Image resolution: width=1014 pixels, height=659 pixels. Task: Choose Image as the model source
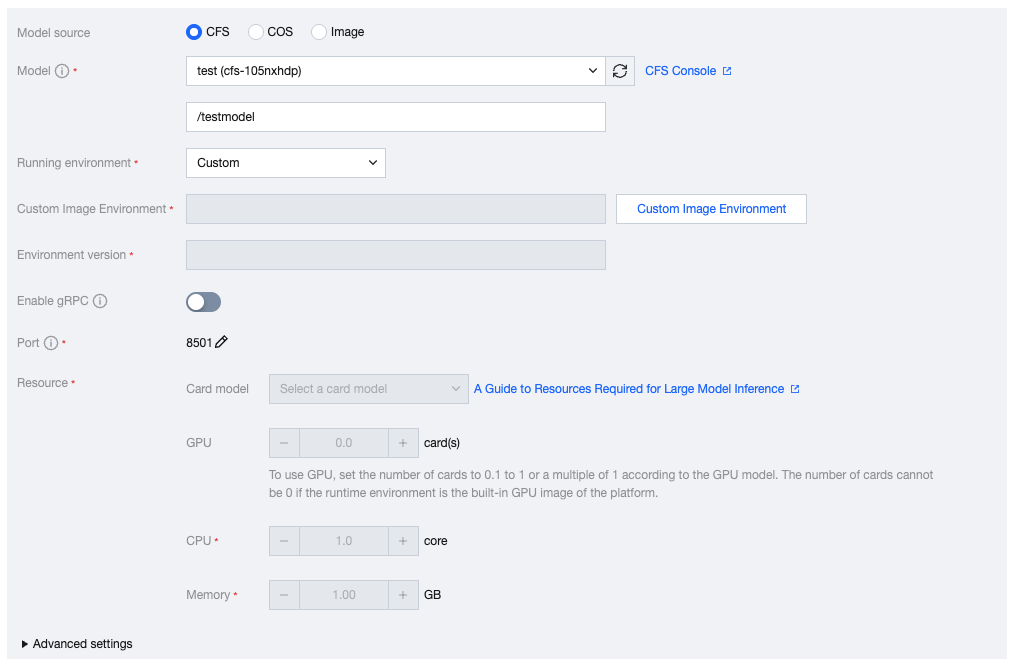319,32
